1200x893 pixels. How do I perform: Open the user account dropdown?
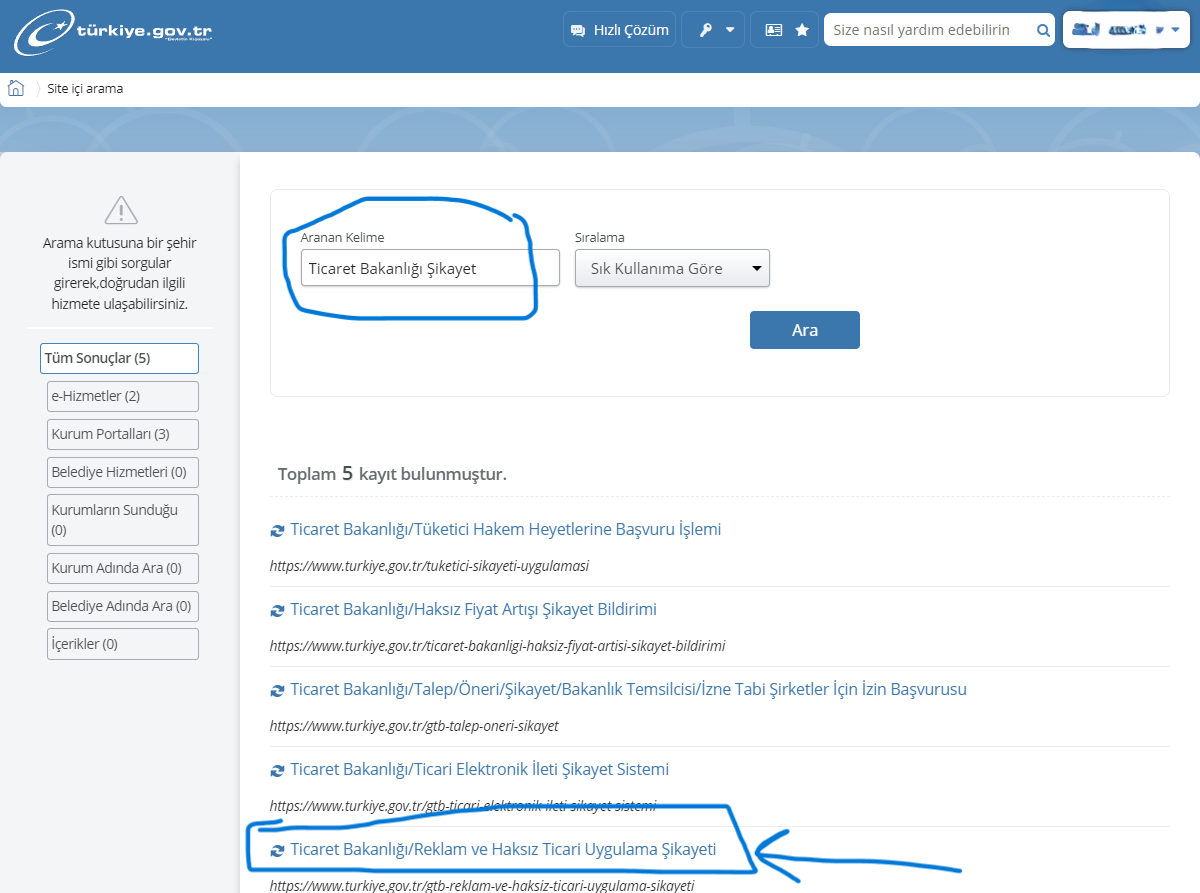1127,30
